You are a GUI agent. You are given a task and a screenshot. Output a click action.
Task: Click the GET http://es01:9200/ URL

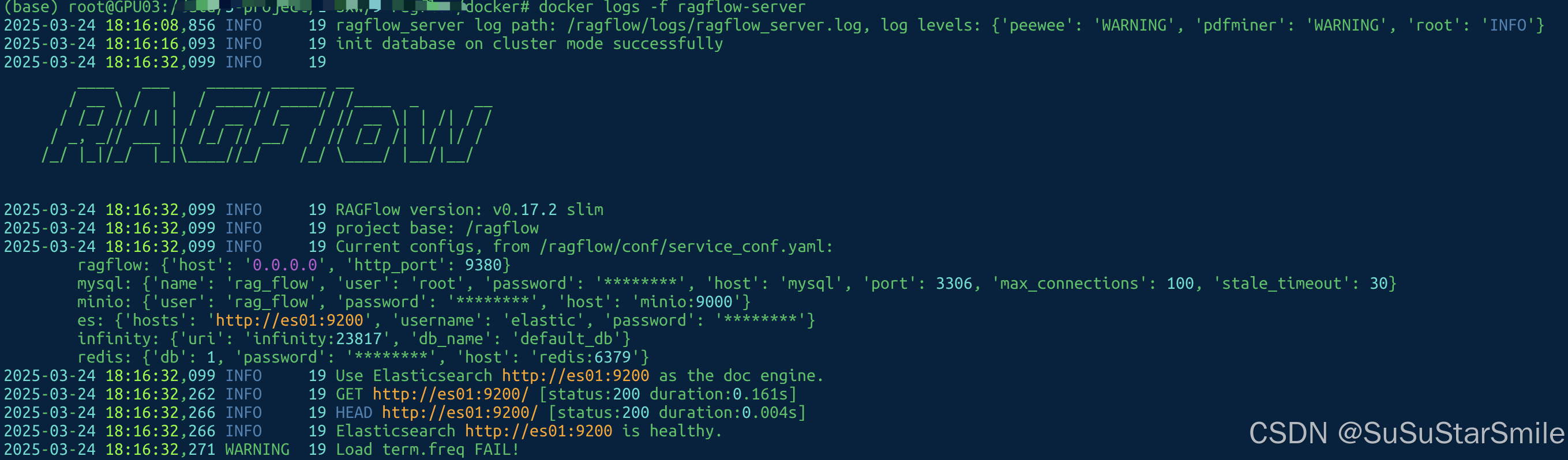point(451,394)
